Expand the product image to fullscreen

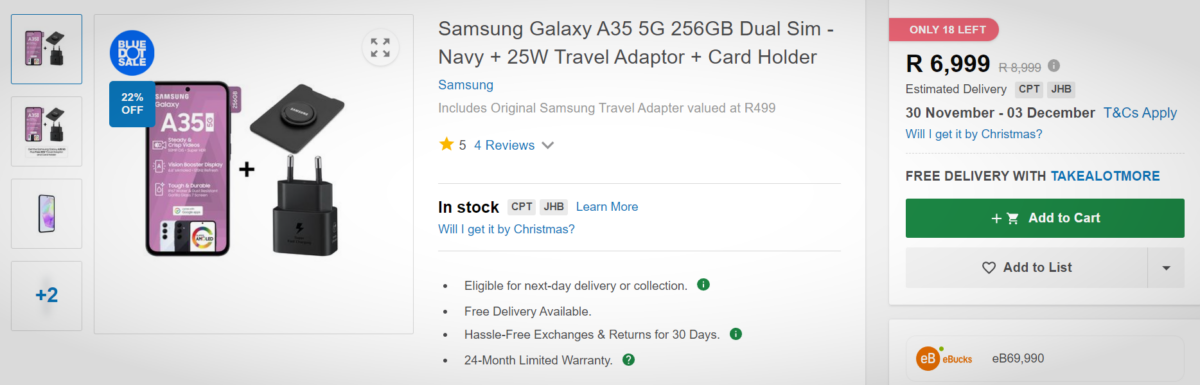pyautogui.click(x=380, y=47)
